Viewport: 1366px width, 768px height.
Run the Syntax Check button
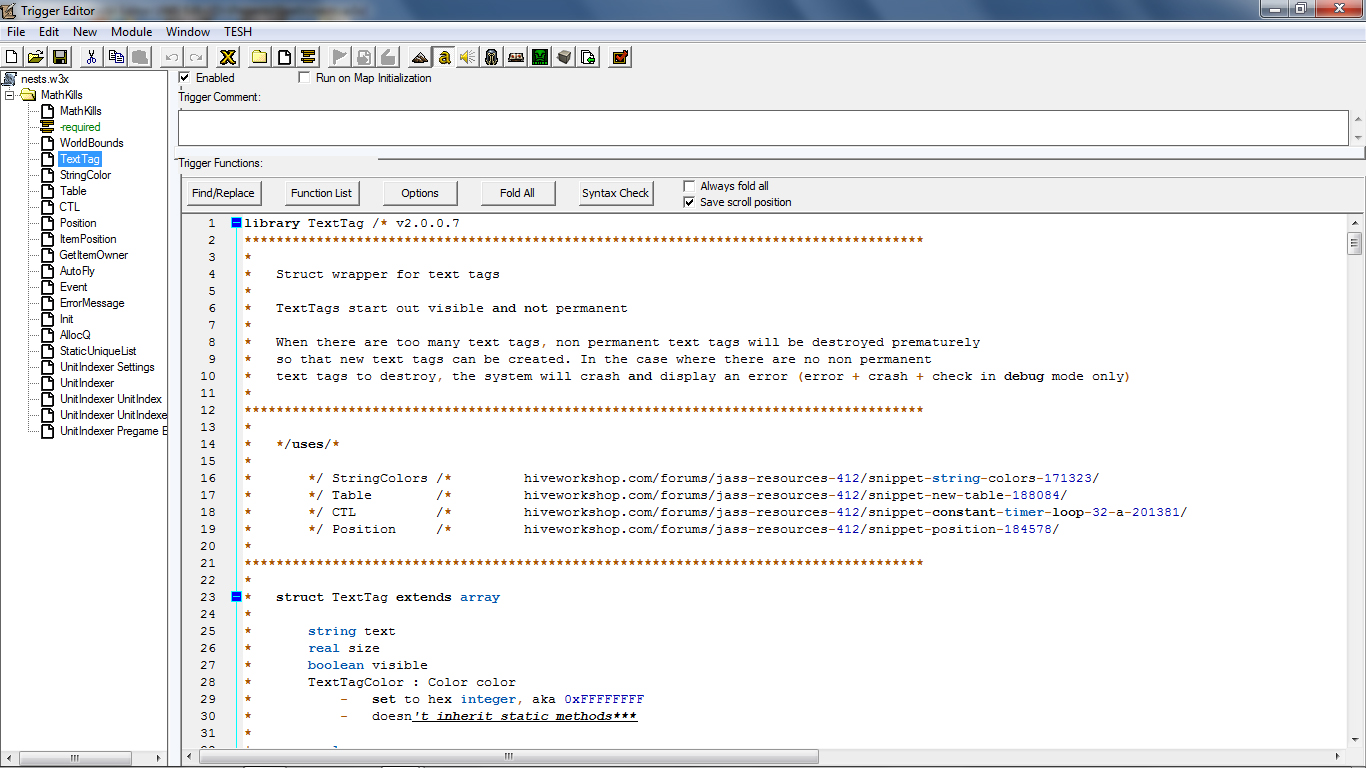pos(616,193)
